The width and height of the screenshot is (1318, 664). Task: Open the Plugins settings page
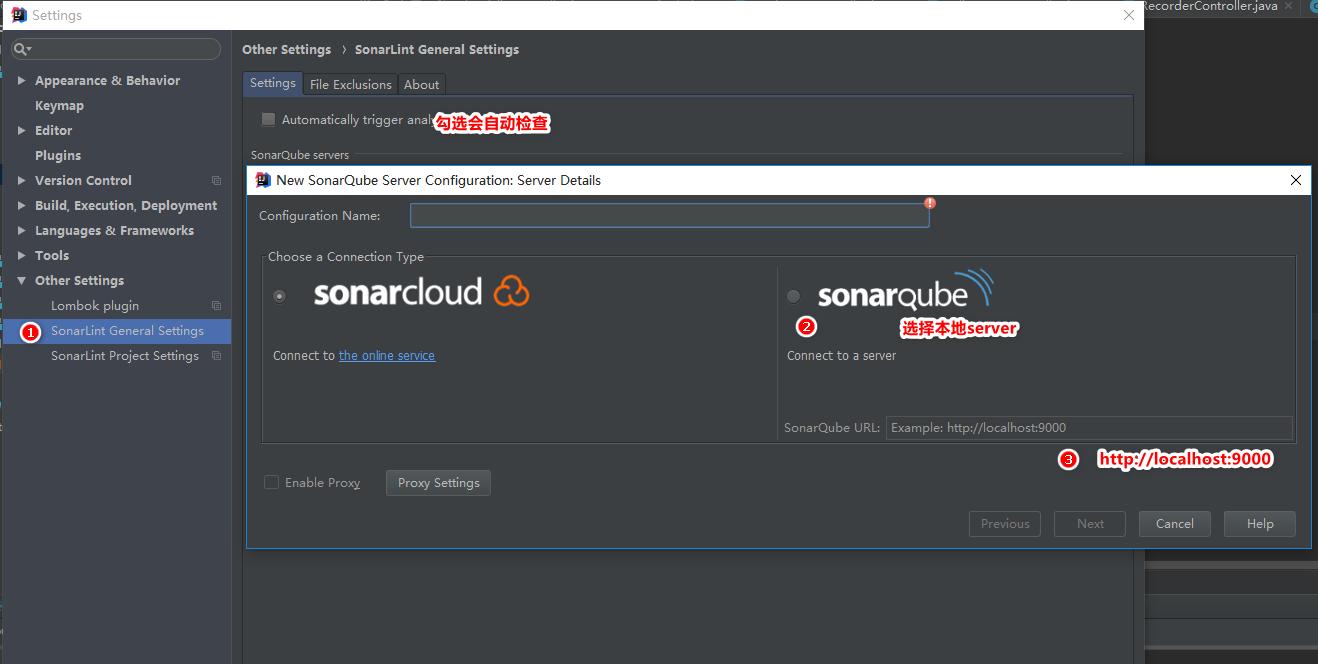[58, 156]
